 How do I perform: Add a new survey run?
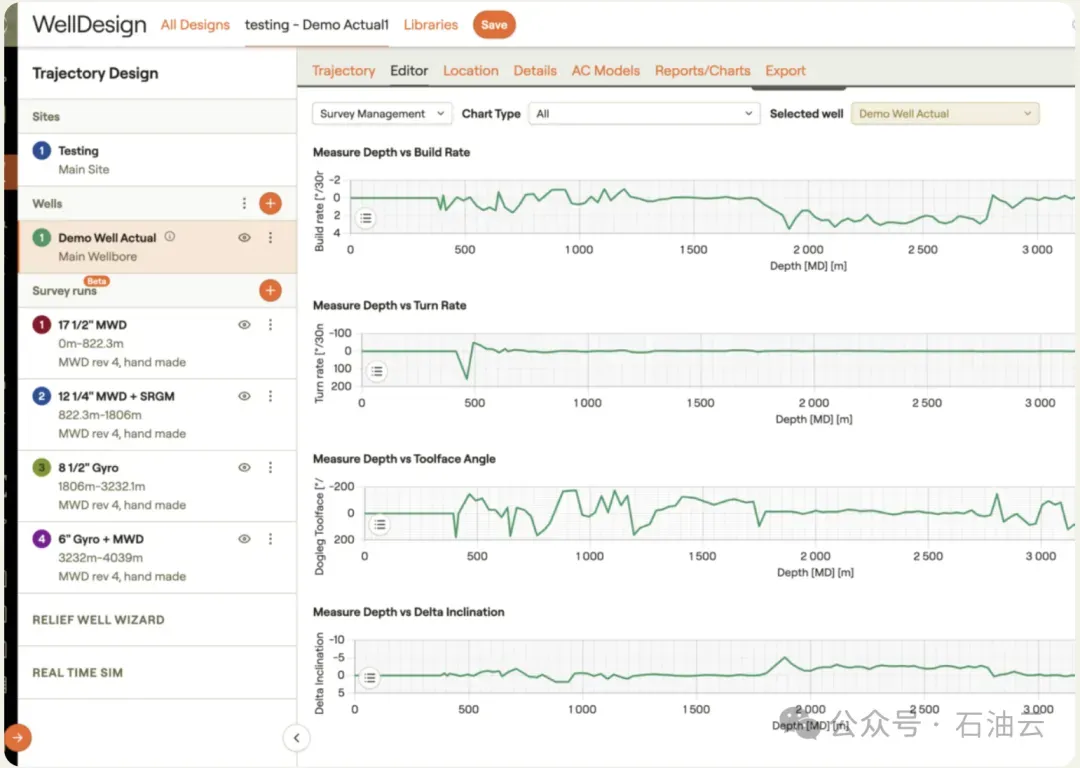coord(270,291)
